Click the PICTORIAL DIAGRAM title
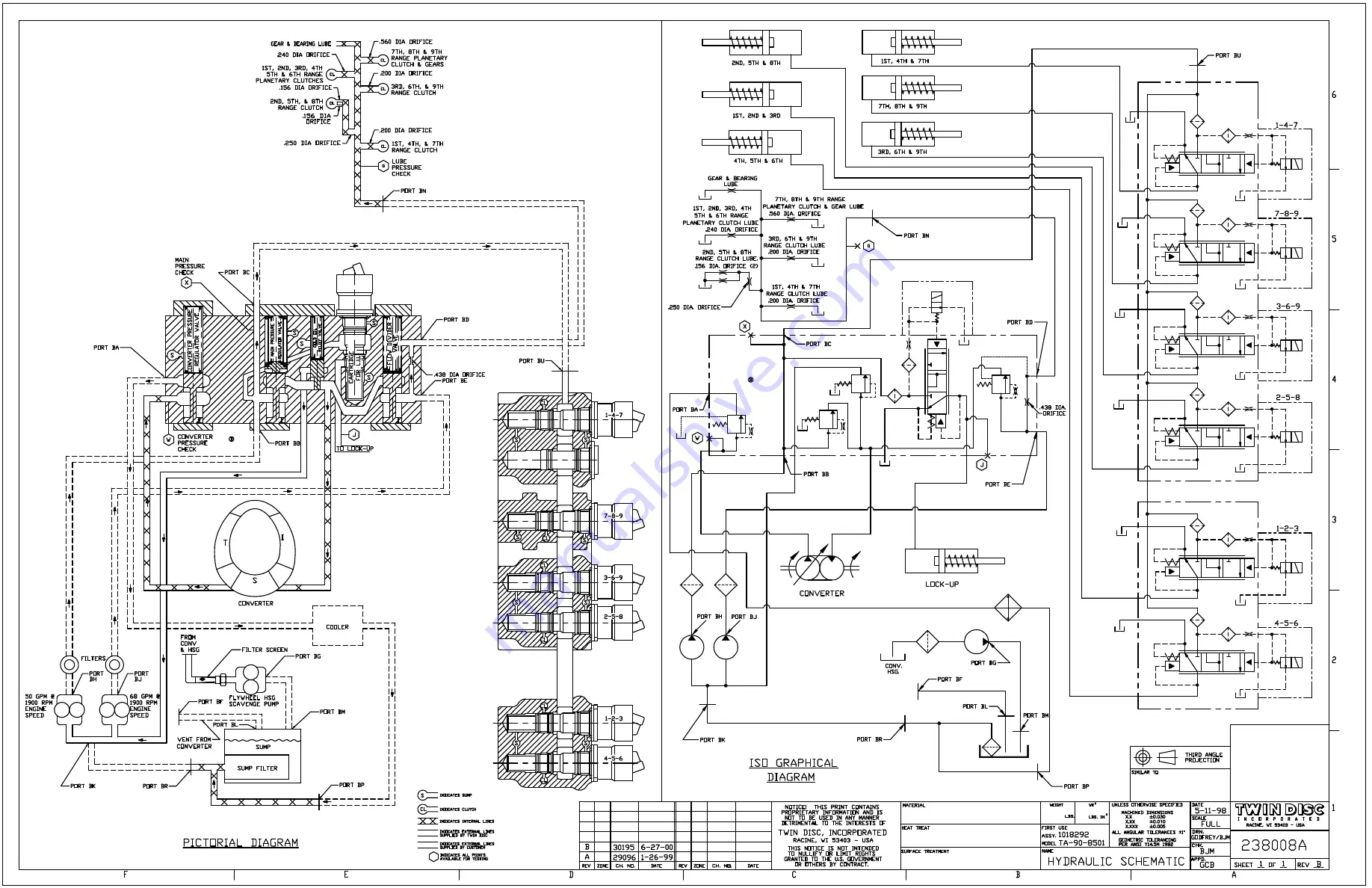1372x888 pixels. [241, 842]
